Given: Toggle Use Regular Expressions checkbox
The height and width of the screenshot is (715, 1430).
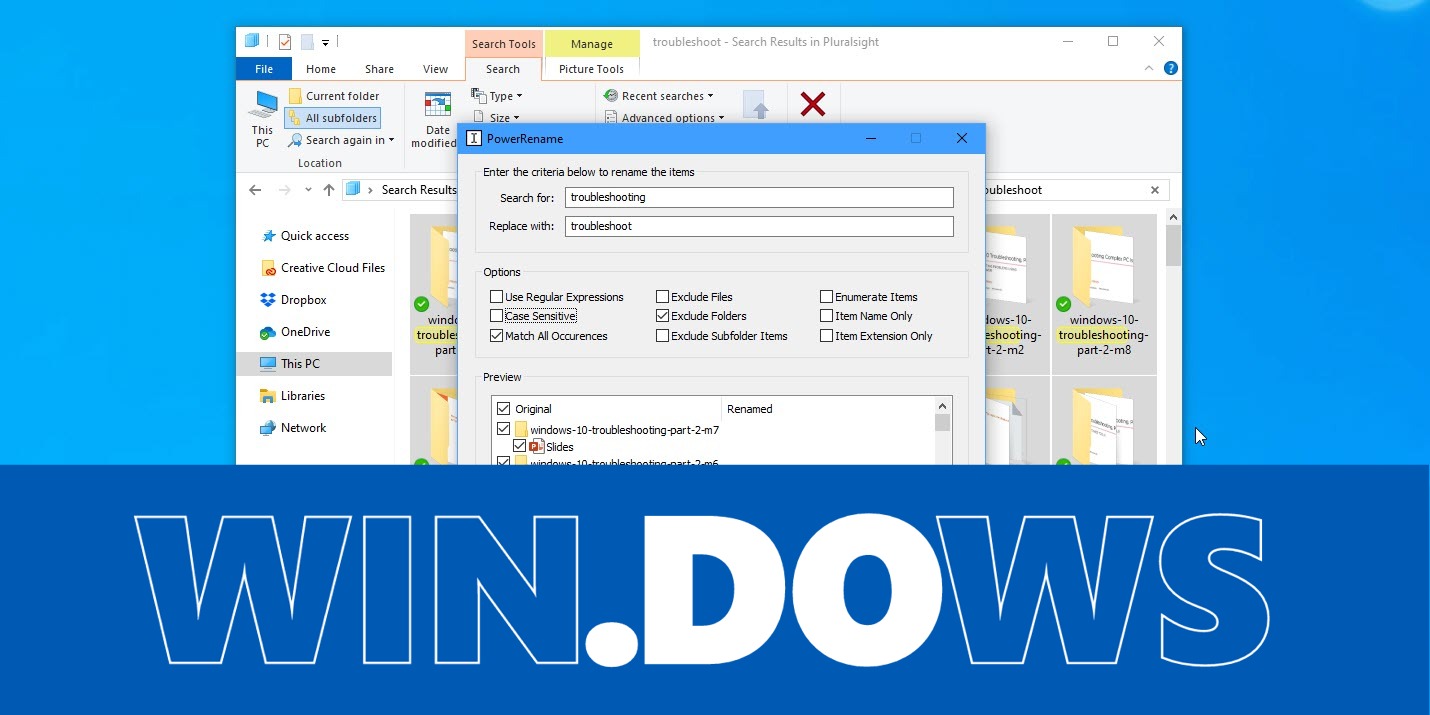Looking at the screenshot, I should coord(496,297).
